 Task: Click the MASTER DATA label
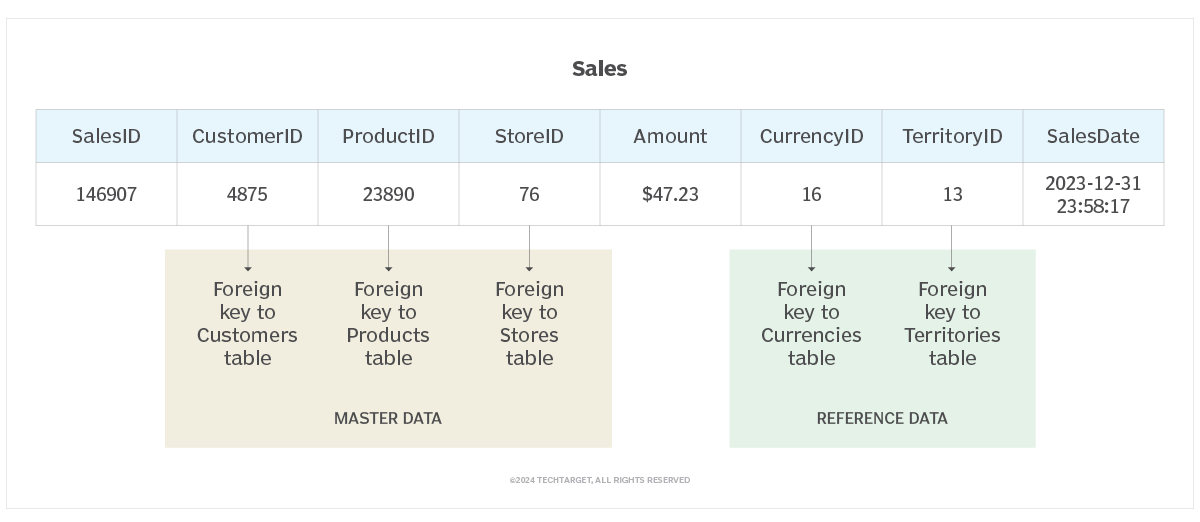click(388, 418)
